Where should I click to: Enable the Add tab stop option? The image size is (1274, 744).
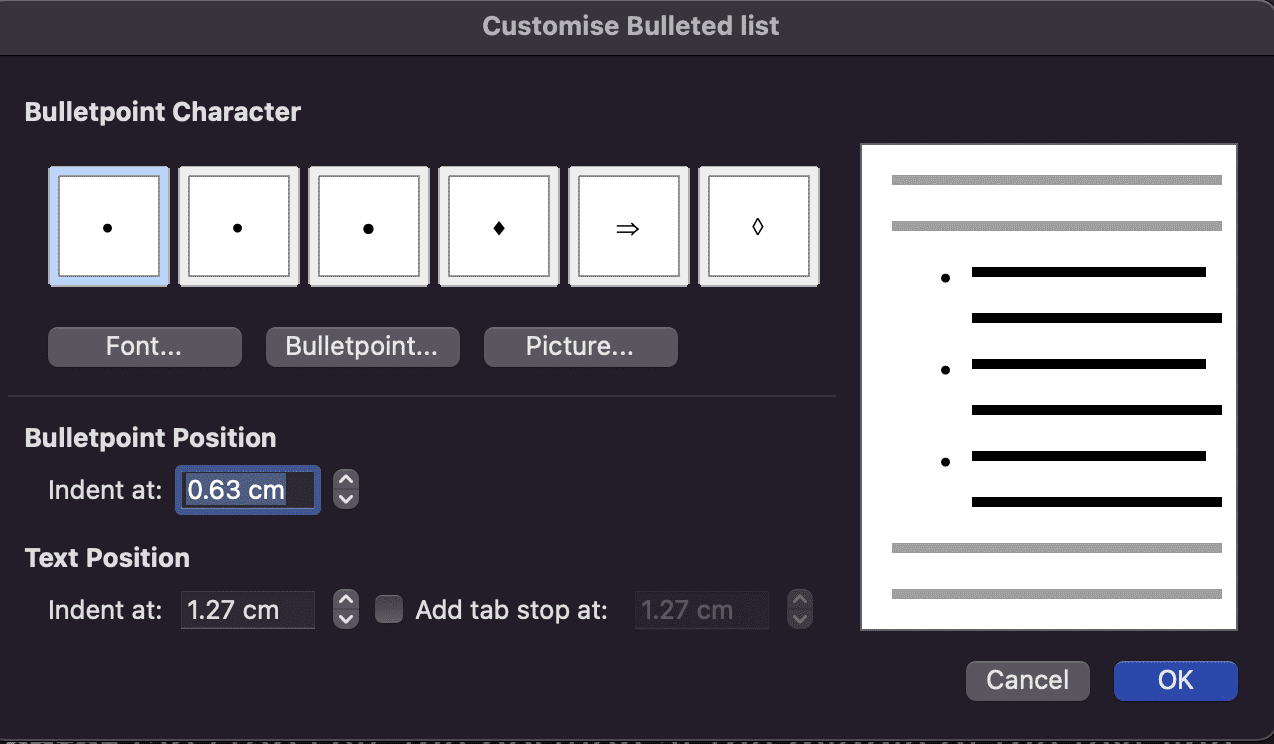(388, 608)
